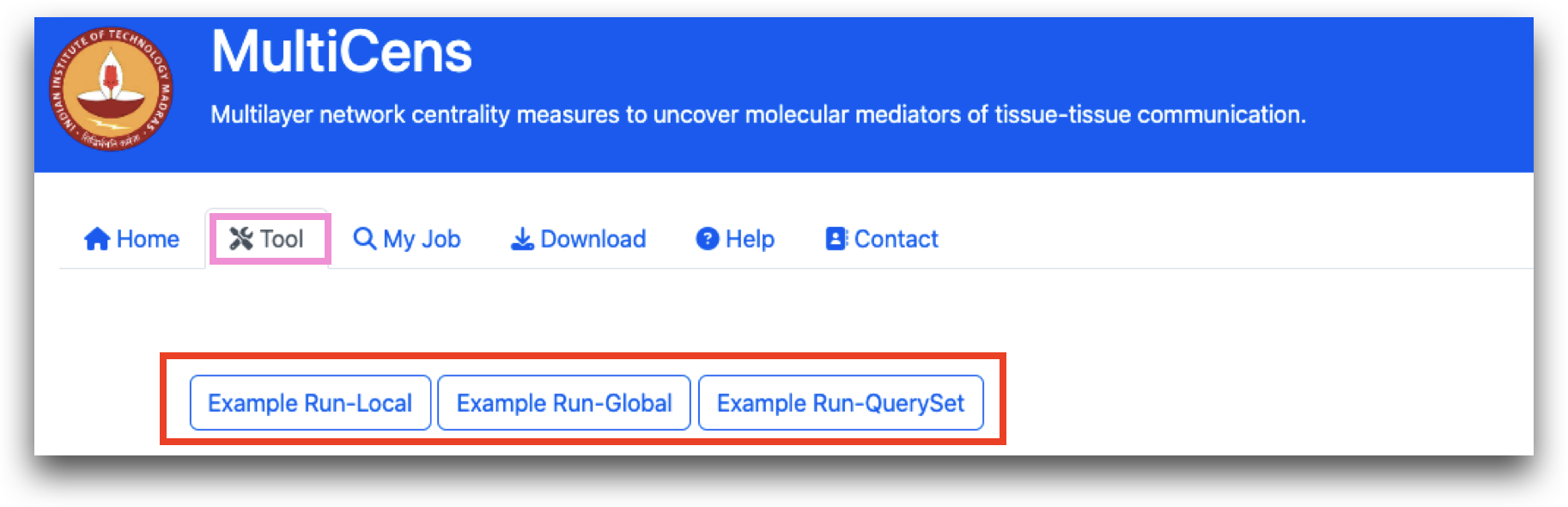
Task: Click the address book Contact icon
Action: pyautogui.click(x=836, y=239)
